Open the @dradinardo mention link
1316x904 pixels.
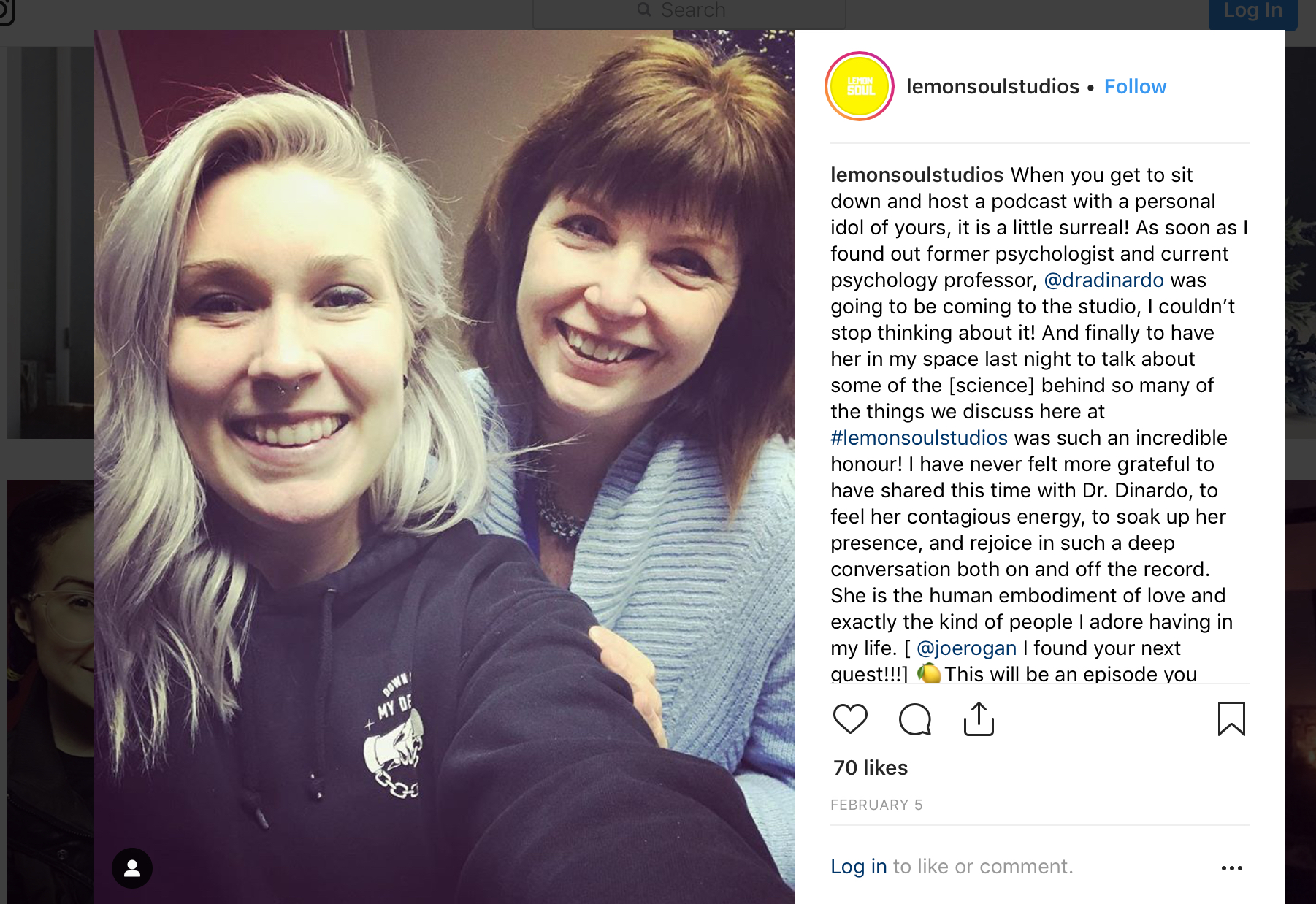point(1103,280)
